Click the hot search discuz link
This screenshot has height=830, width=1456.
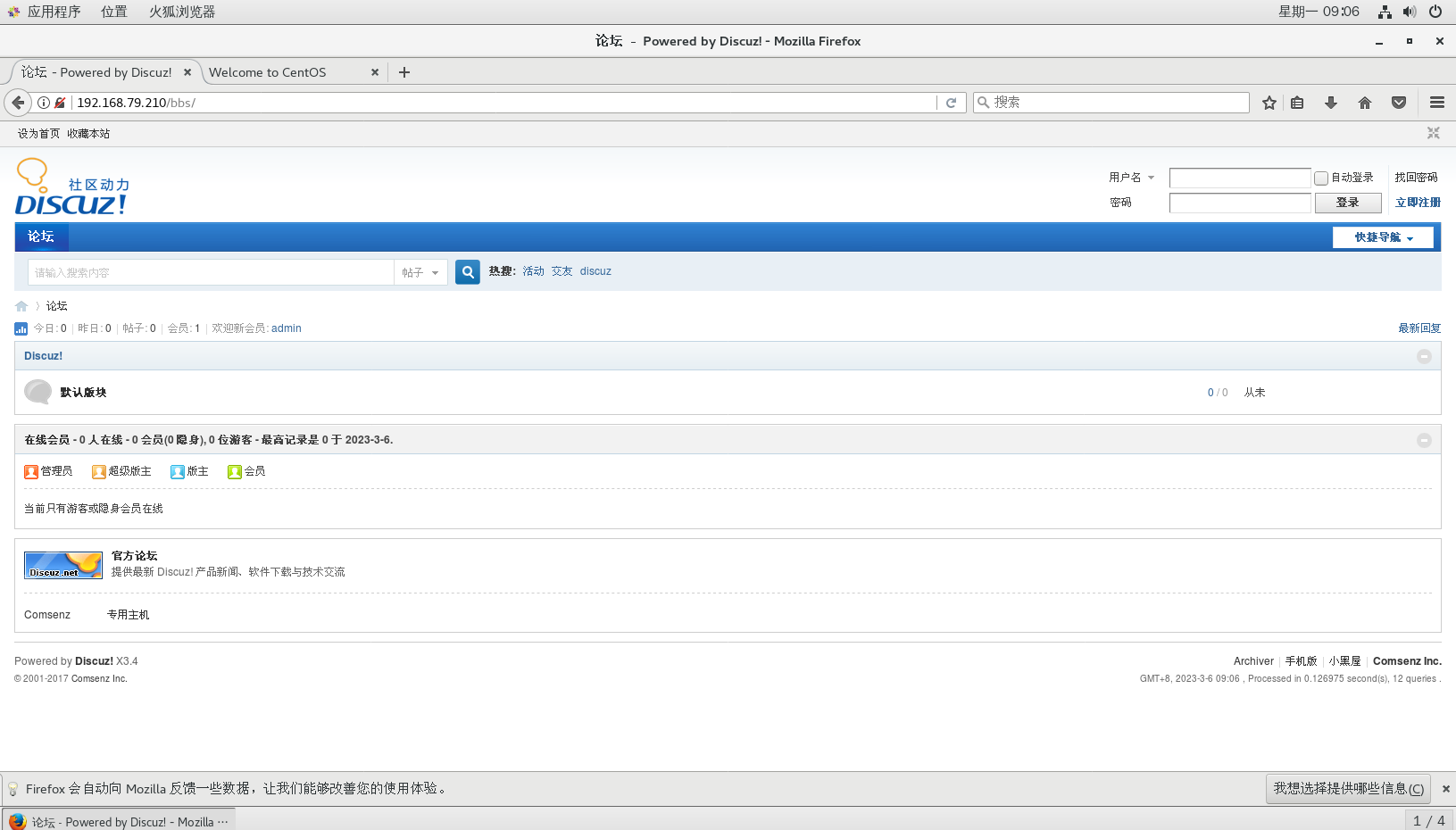point(595,271)
